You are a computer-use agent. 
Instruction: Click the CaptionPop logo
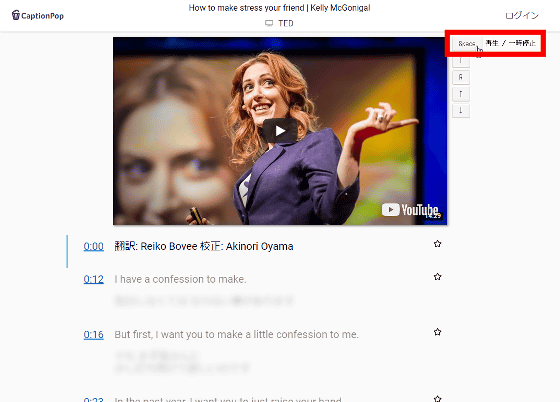click(38, 15)
